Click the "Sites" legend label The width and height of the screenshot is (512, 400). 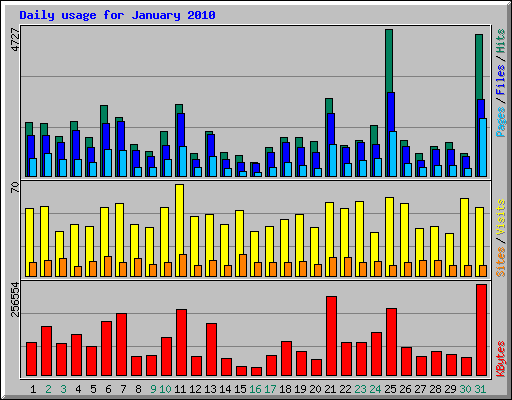501,262
